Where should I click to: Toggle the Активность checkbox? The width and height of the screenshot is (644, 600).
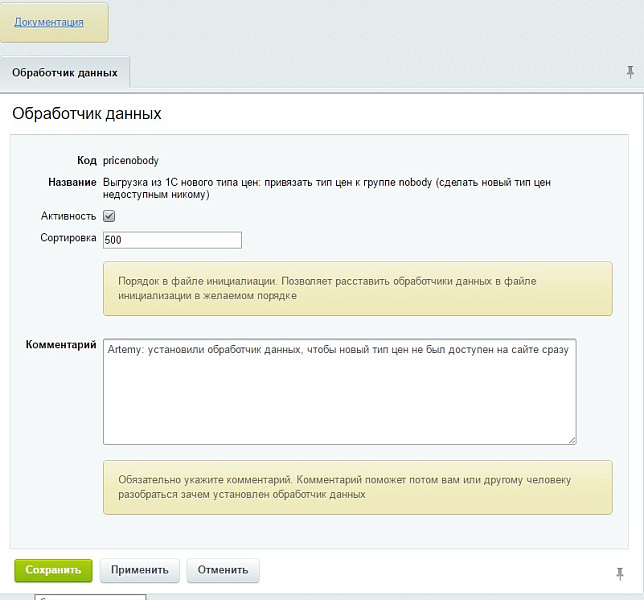click(110, 216)
